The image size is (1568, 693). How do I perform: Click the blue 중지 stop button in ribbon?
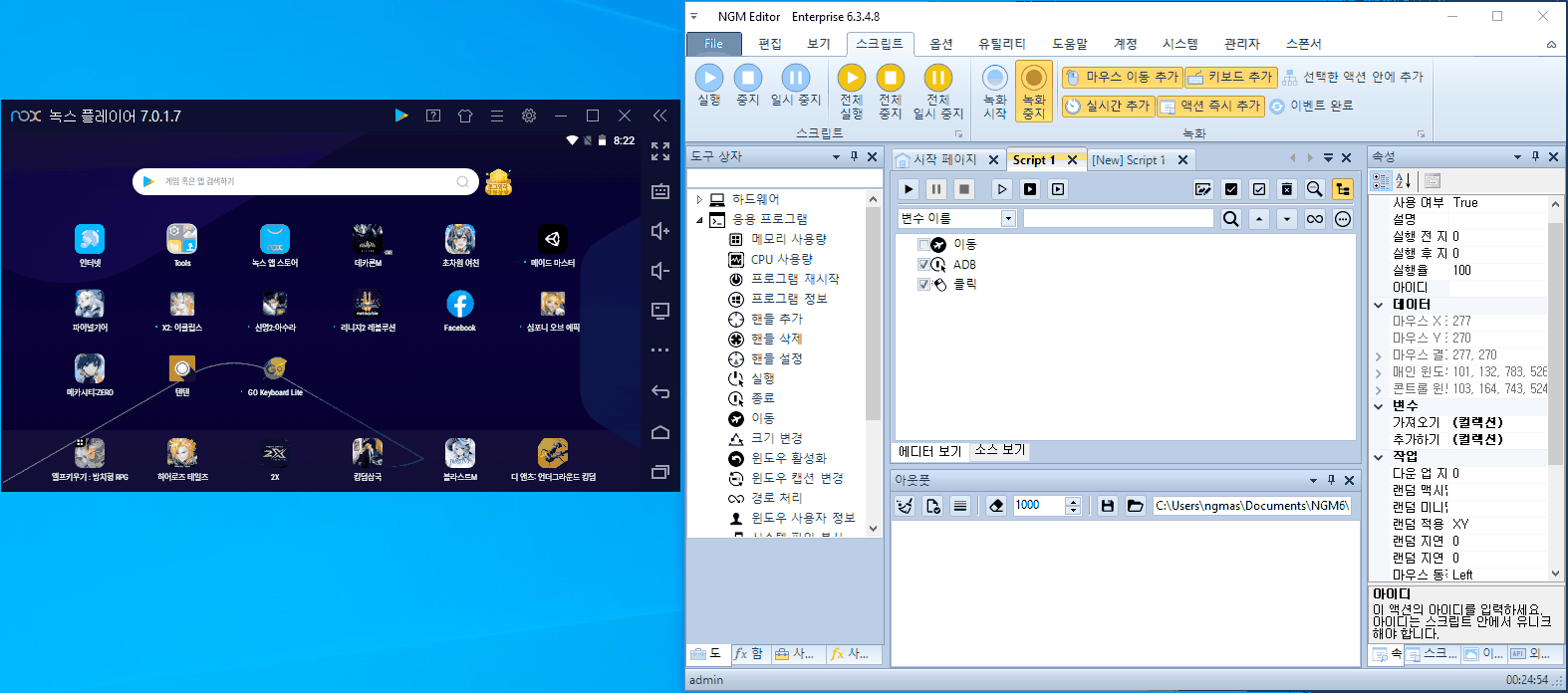coord(748,86)
